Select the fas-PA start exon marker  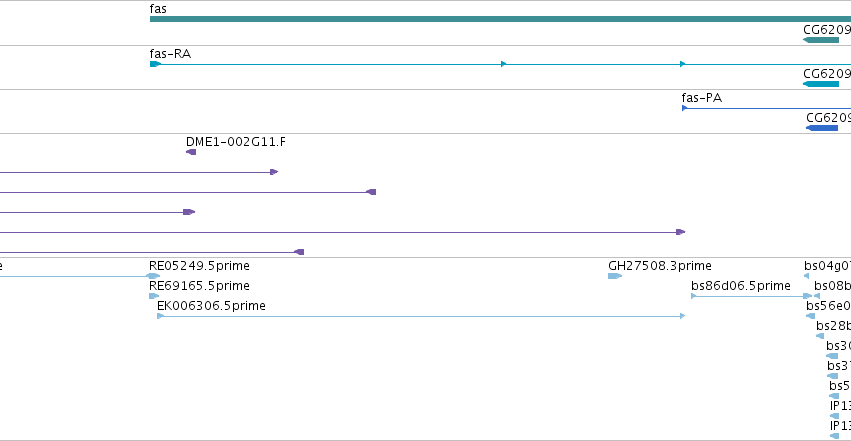tap(684, 108)
